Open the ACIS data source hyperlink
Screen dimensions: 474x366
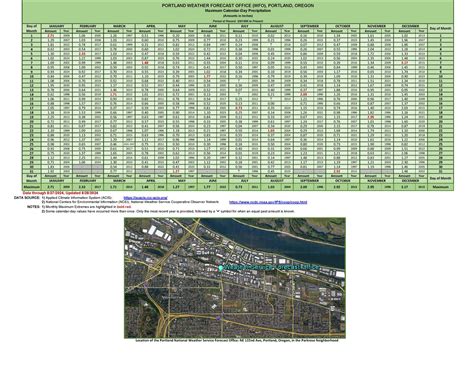146,198
